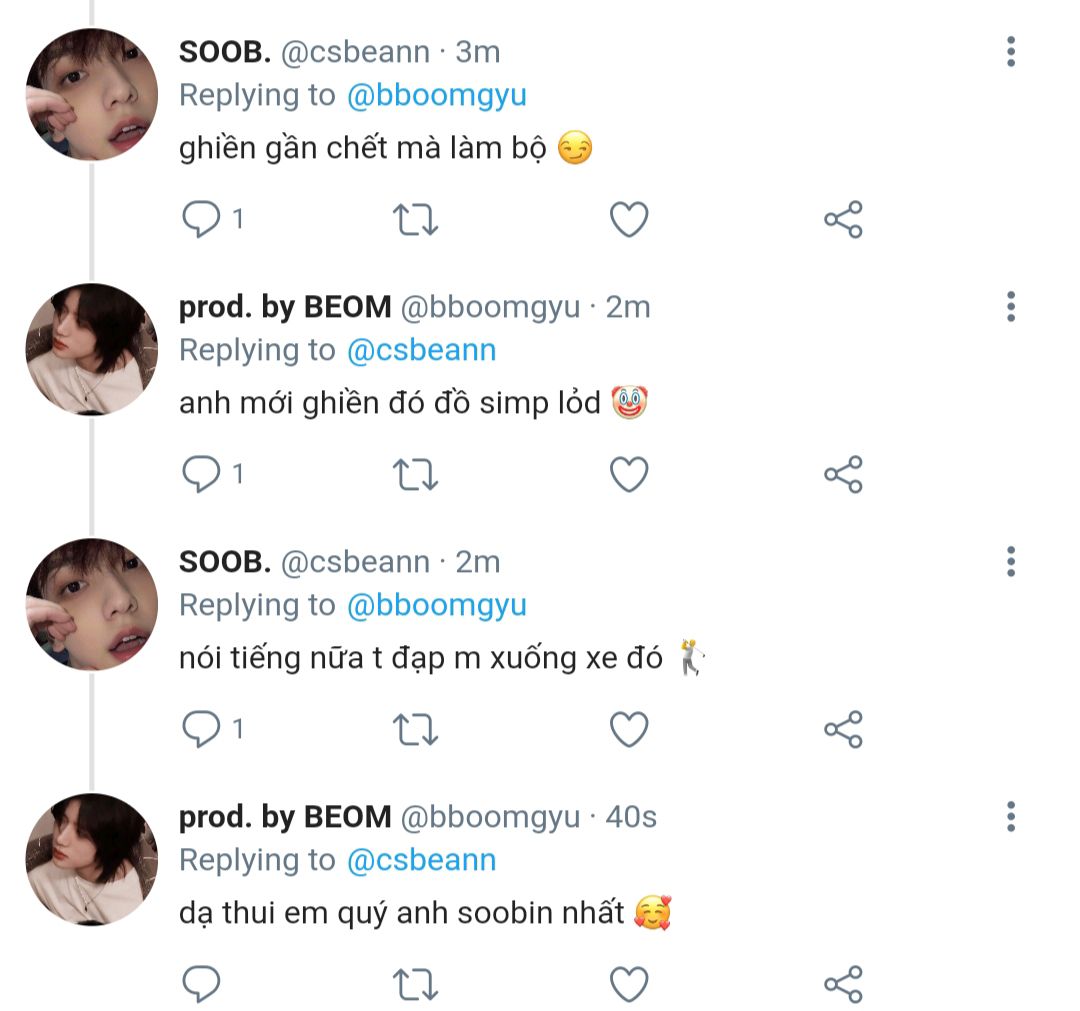Viewport: 1080px width, 1011px height.
Task: Like the "đồ simp lỏd" tweet
Action: [x=629, y=474]
